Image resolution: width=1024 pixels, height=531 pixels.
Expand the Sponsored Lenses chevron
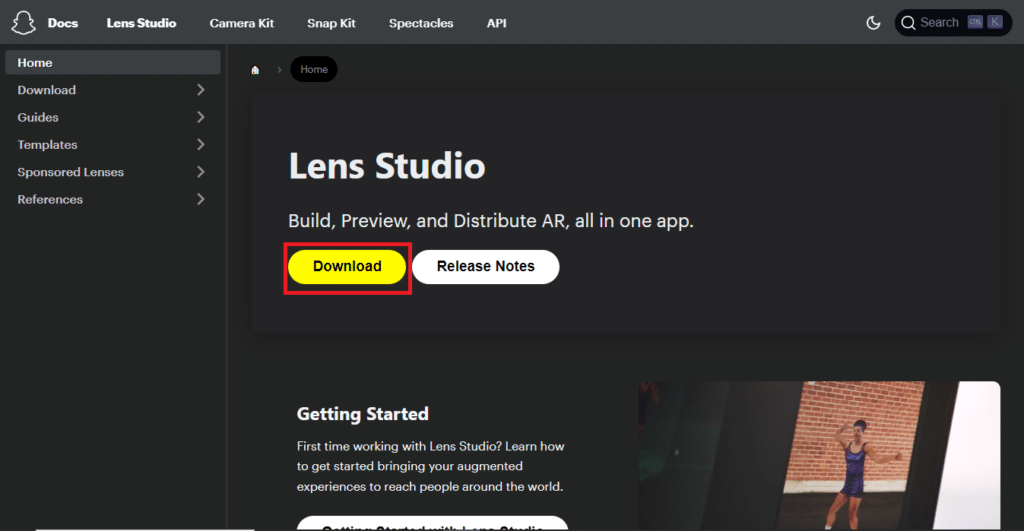(201, 172)
